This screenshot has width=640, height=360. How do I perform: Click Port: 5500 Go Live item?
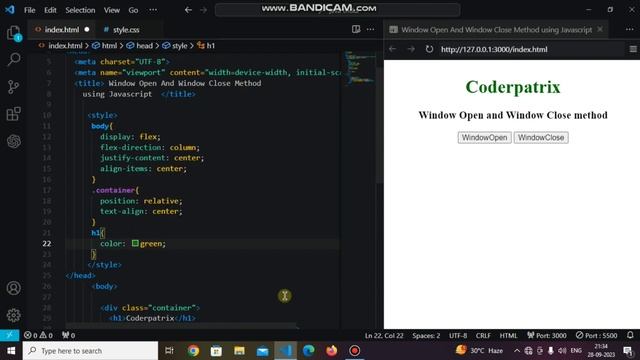596,335
